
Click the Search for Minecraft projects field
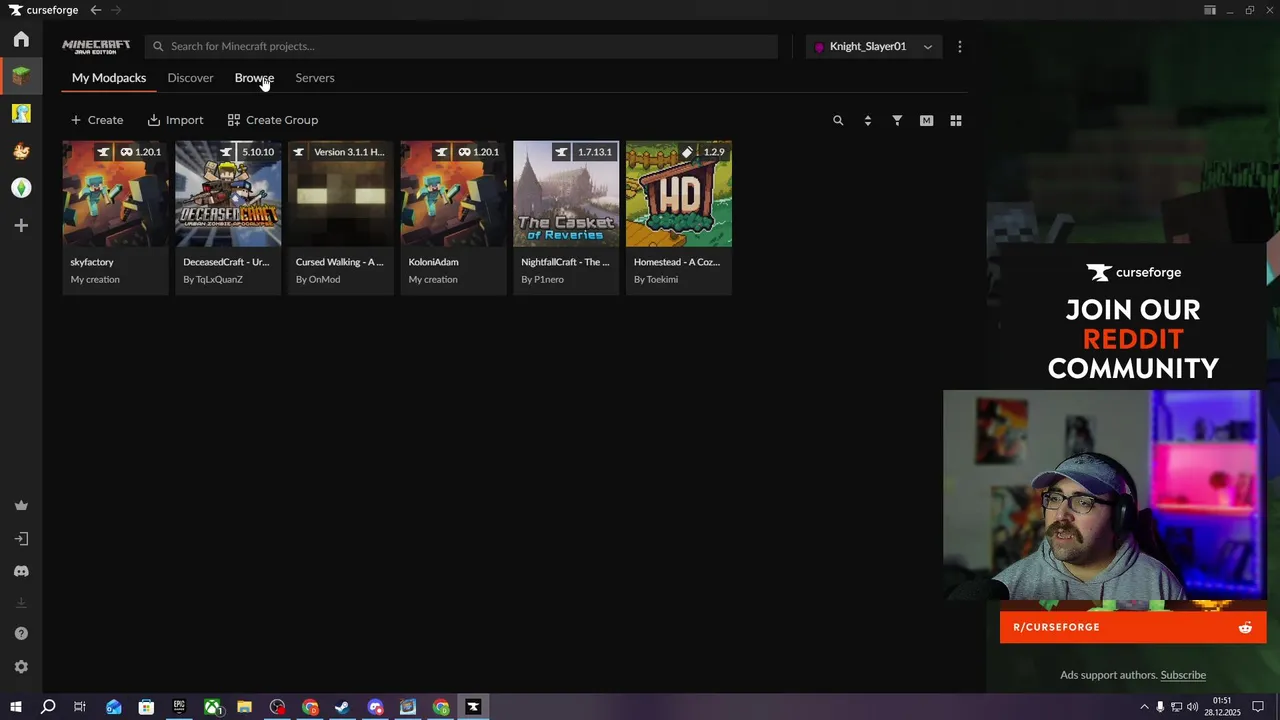[461, 46]
